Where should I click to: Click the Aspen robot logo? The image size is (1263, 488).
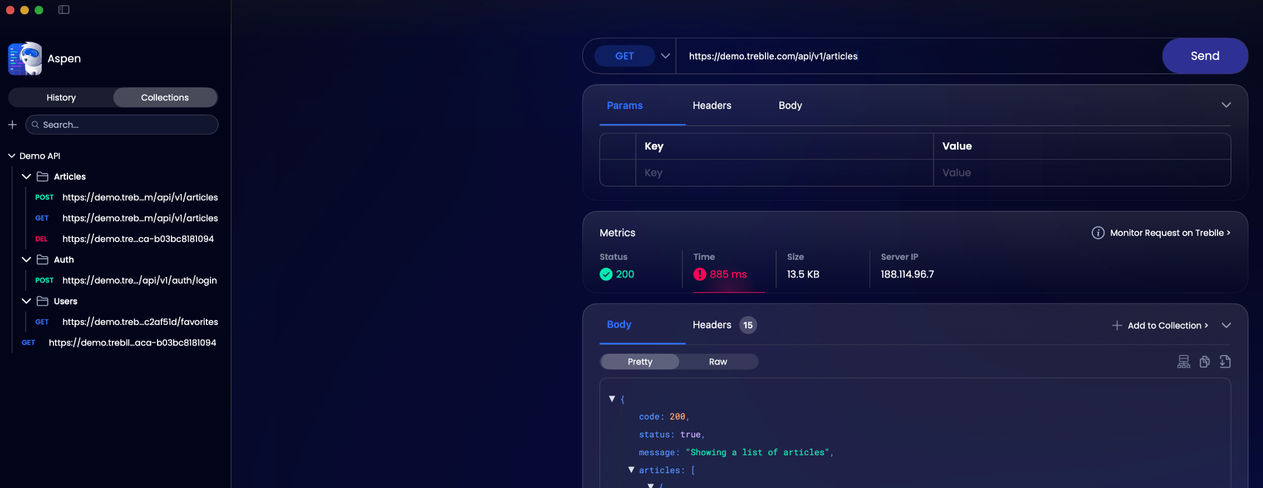(25, 59)
